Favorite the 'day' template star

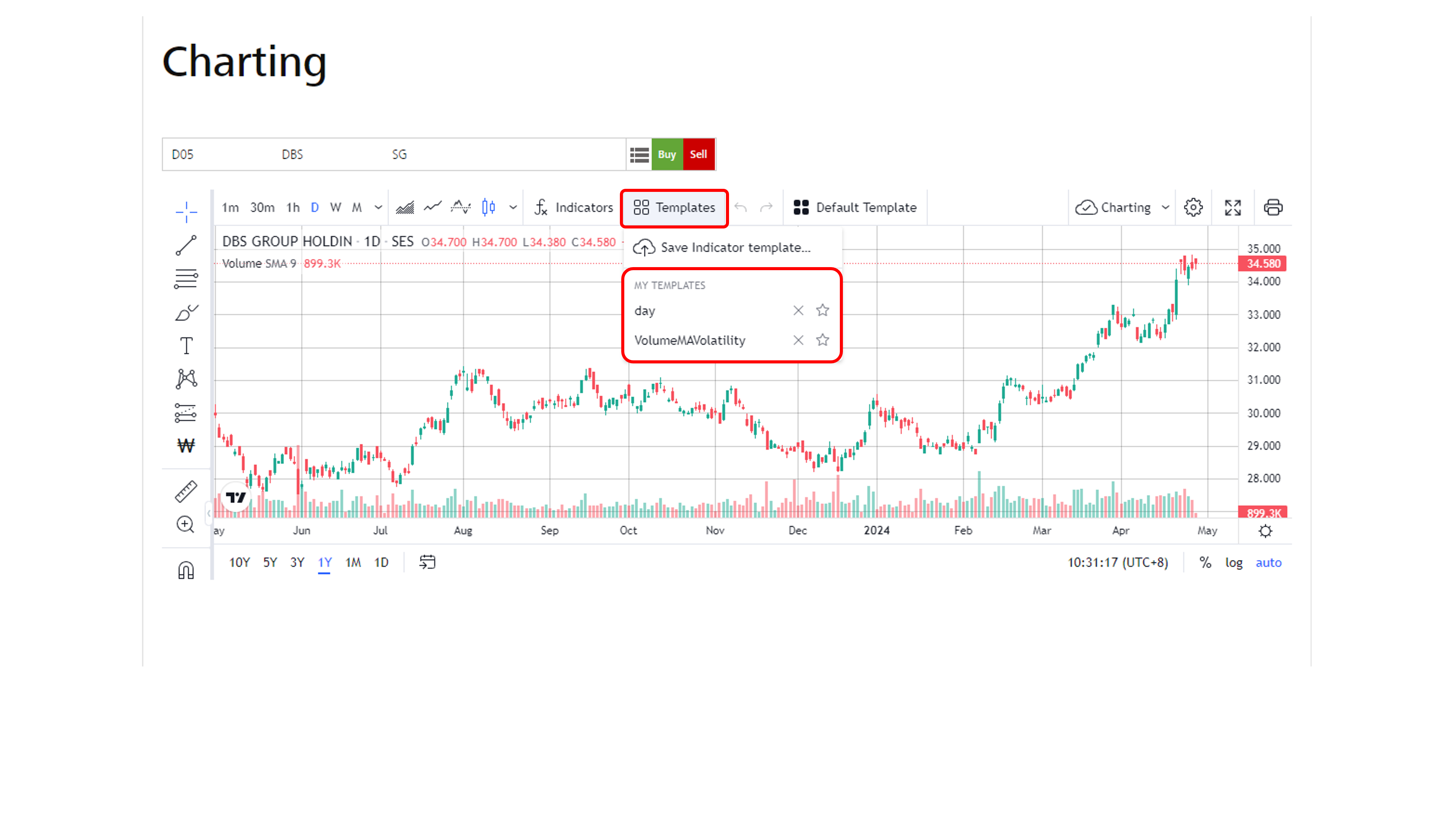point(823,311)
